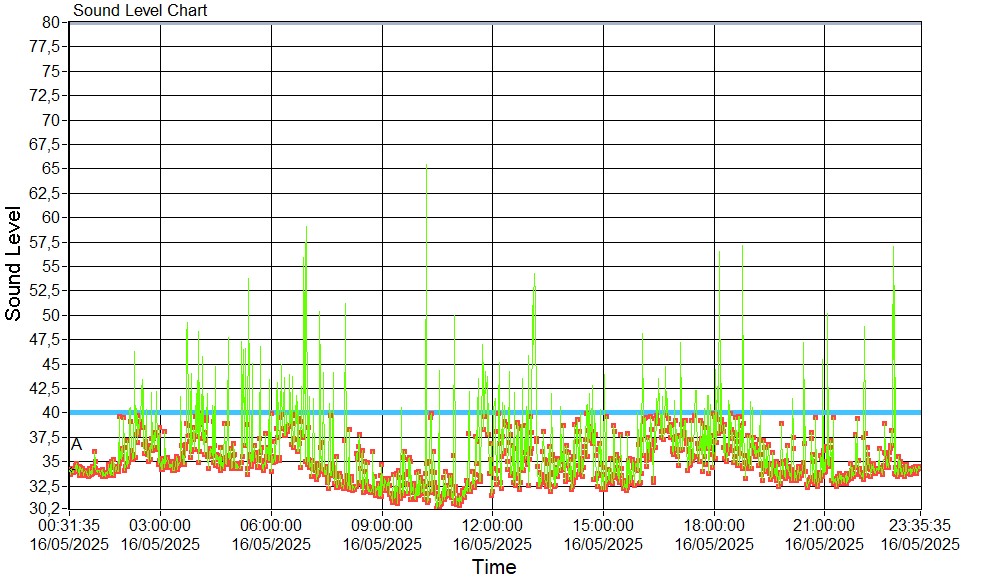This screenshot has width=990, height=588.
Task: Choose the 21:00:00 time tick label
Action: point(824,525)
